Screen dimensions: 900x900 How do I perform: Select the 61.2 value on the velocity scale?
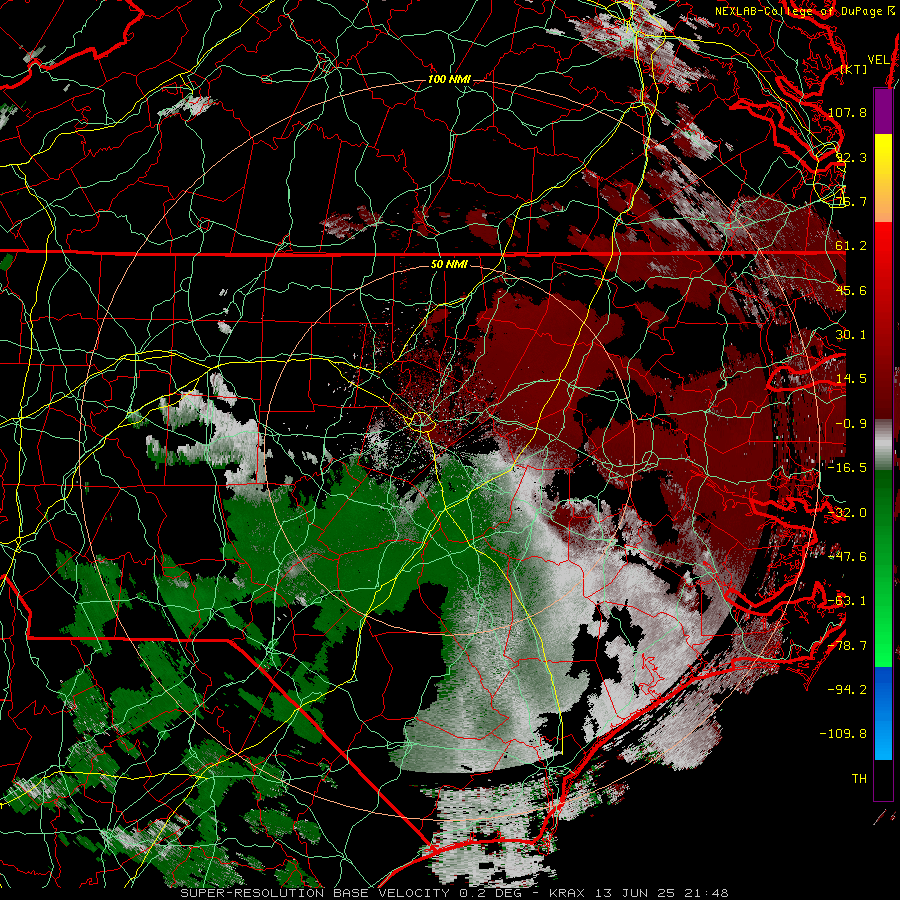[x=851, y=246]
